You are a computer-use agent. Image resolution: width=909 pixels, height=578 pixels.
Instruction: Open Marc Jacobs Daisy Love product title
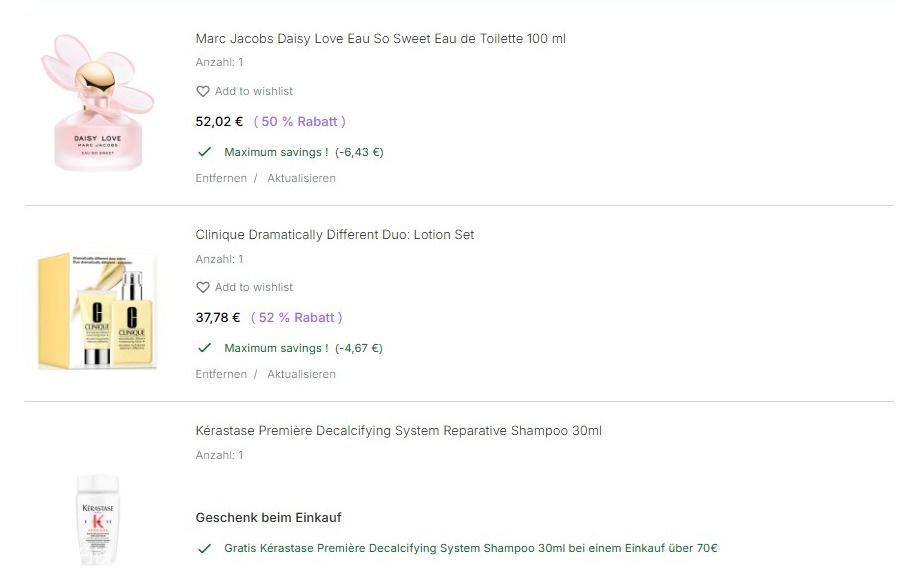coord(380,39)
